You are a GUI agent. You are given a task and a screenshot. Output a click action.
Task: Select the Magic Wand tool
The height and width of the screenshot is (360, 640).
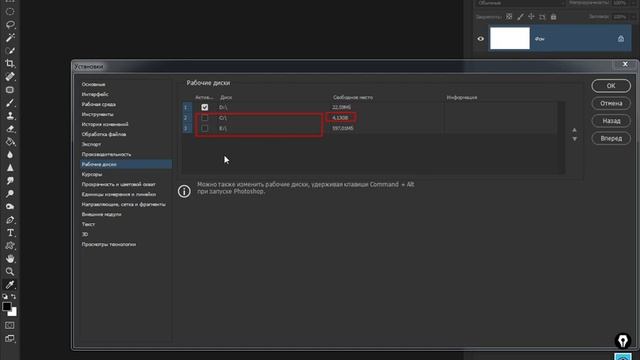(x=10, y=38)
